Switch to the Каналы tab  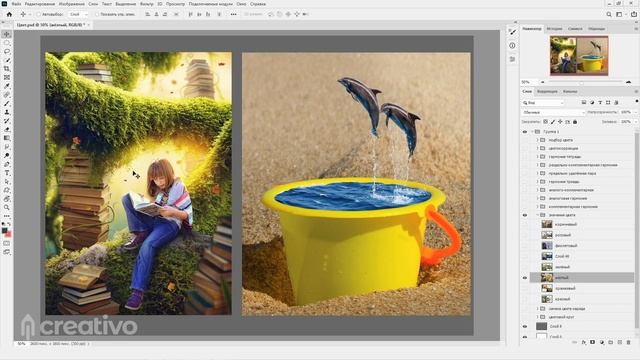(570, 91)
